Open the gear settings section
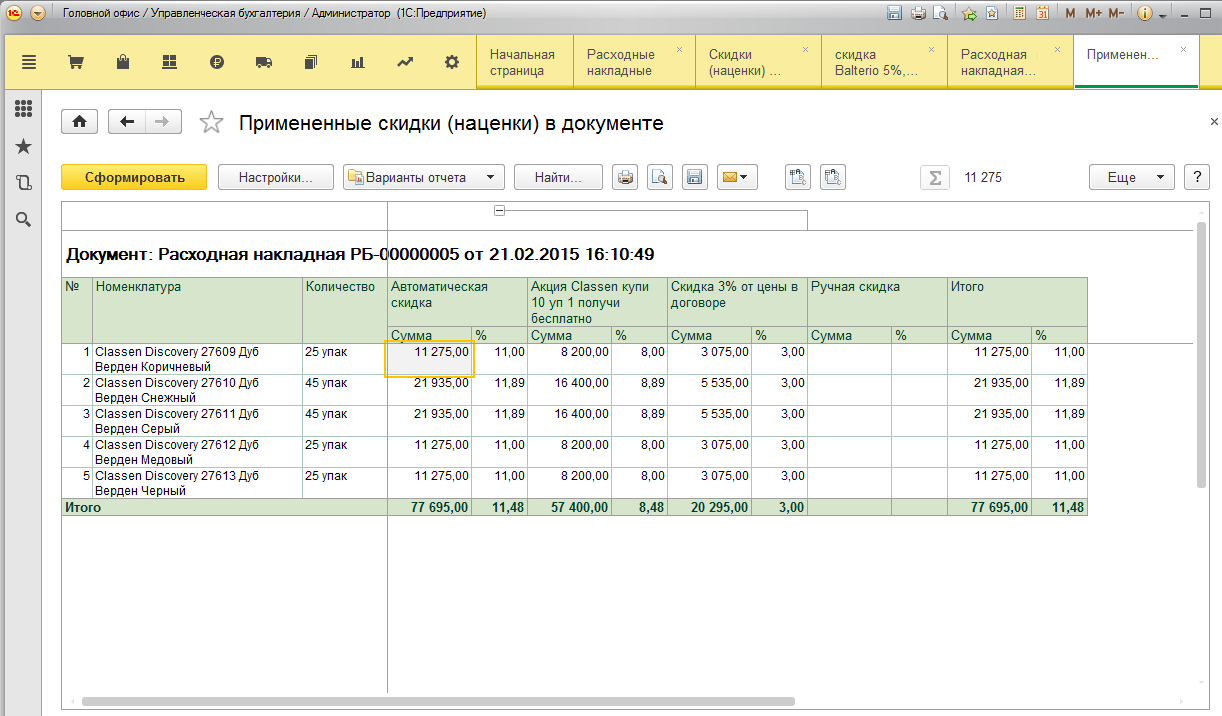The image size is (1222, 716). tap(452, 62)
